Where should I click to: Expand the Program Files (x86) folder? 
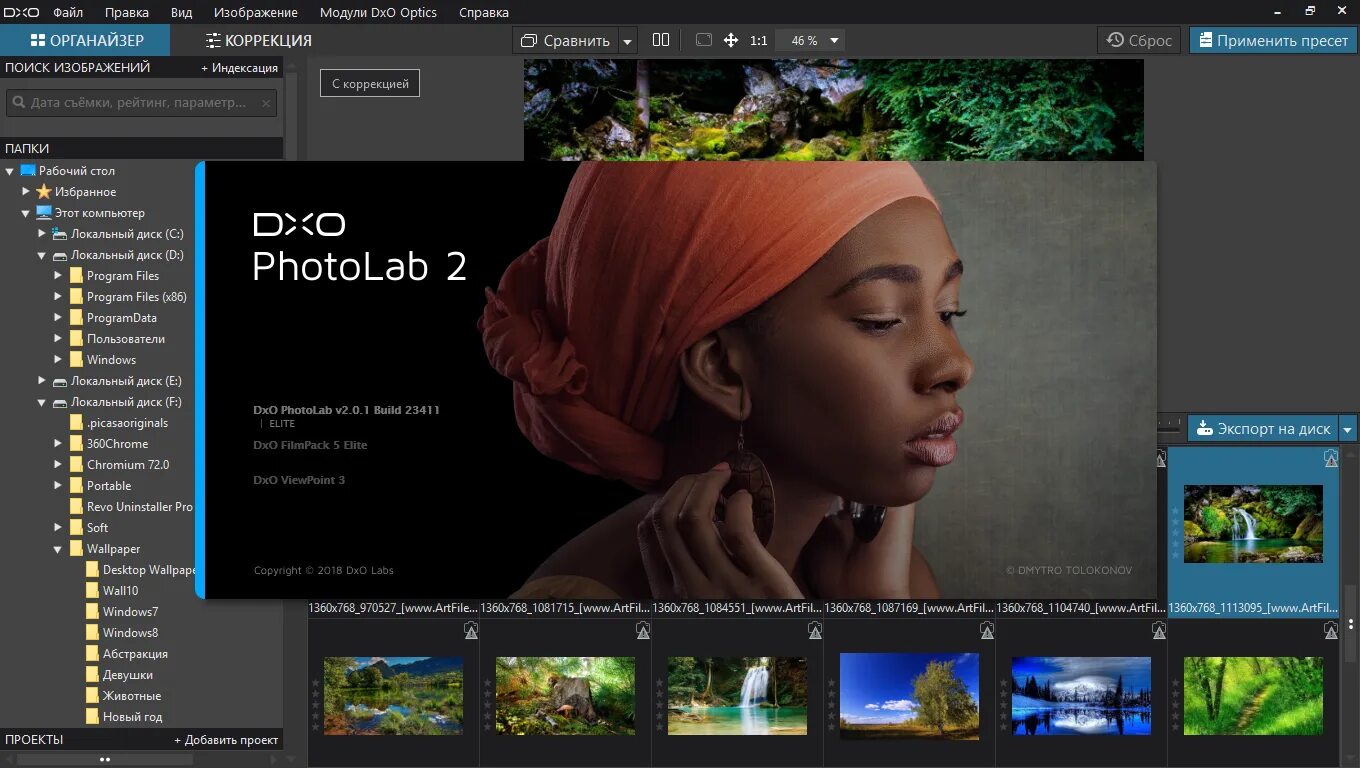coord(58,296)
